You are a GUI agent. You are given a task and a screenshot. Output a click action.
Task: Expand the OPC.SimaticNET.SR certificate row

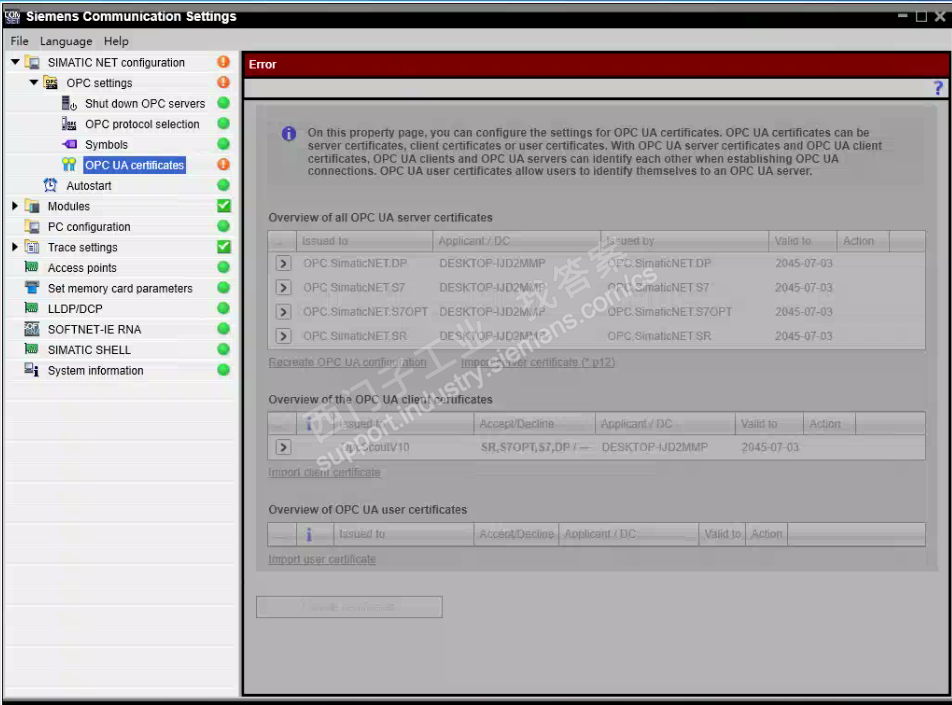[283, 336]
